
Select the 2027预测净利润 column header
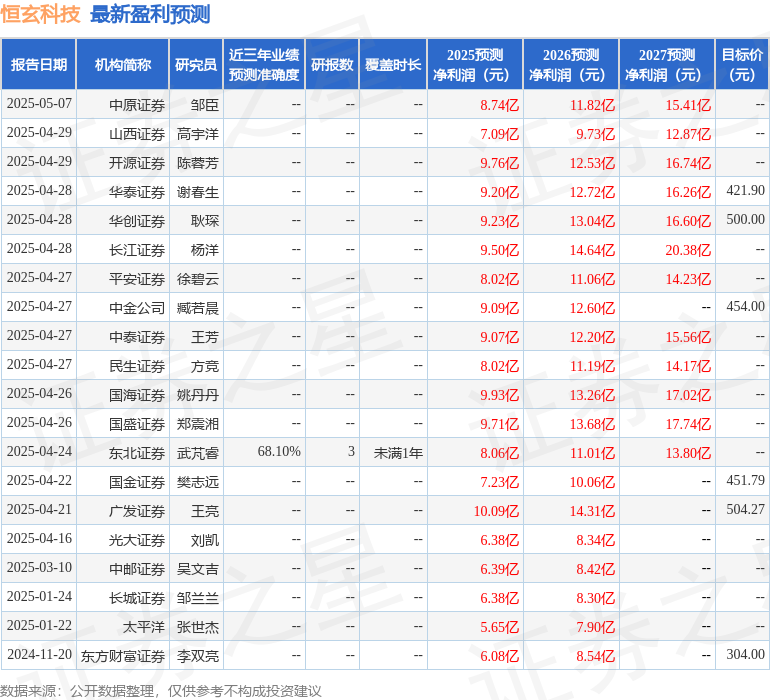(x=667, y=64)
